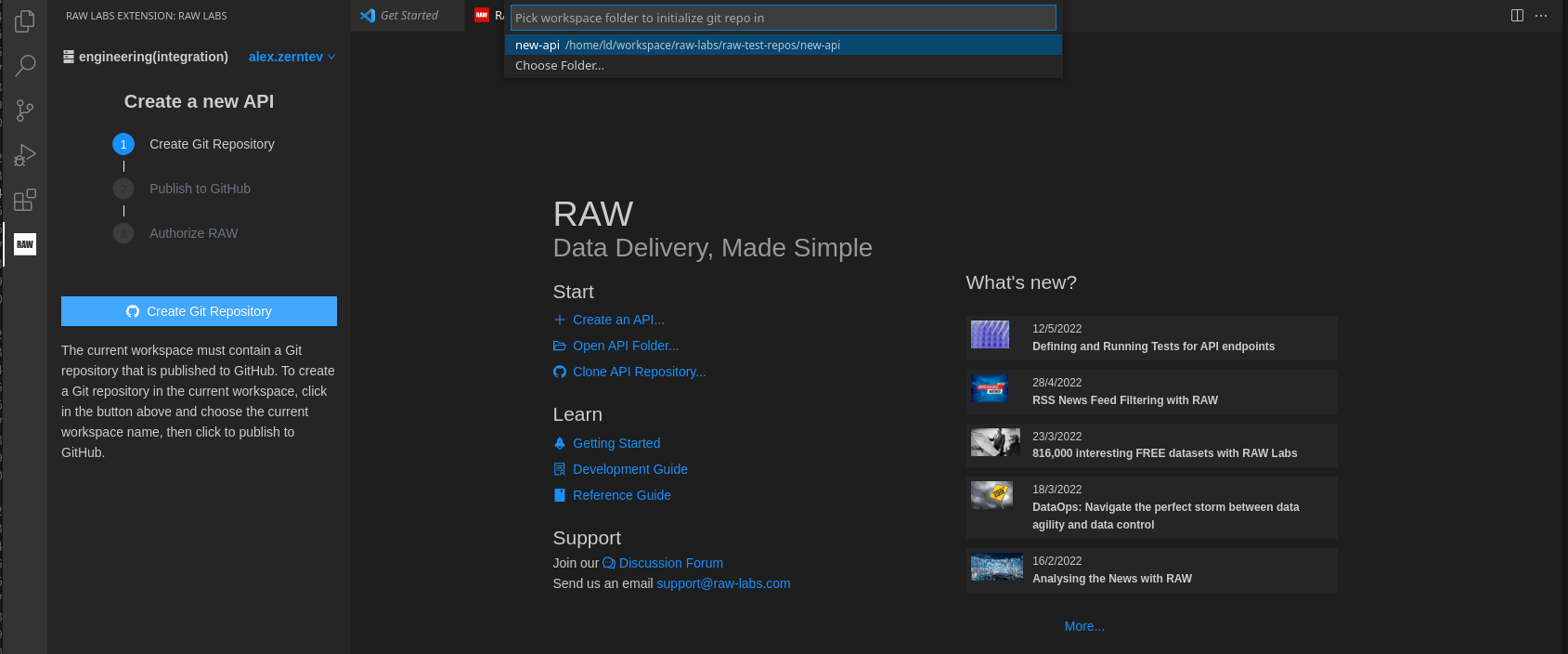Click the step 1 circle badge
Screen dimensions: 1568x654
click(123, 144)
